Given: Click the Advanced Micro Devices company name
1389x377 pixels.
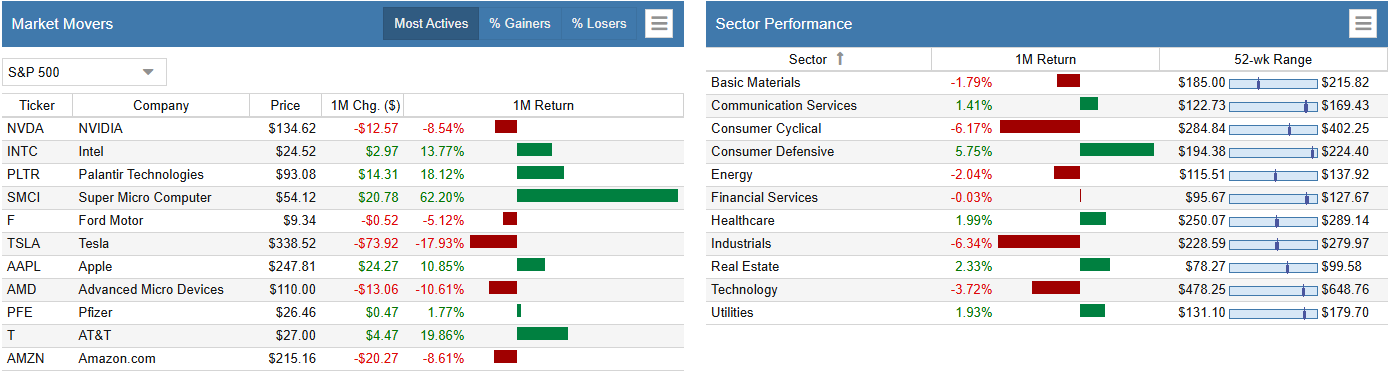Looking at the screenshot, I should point(151,289).
